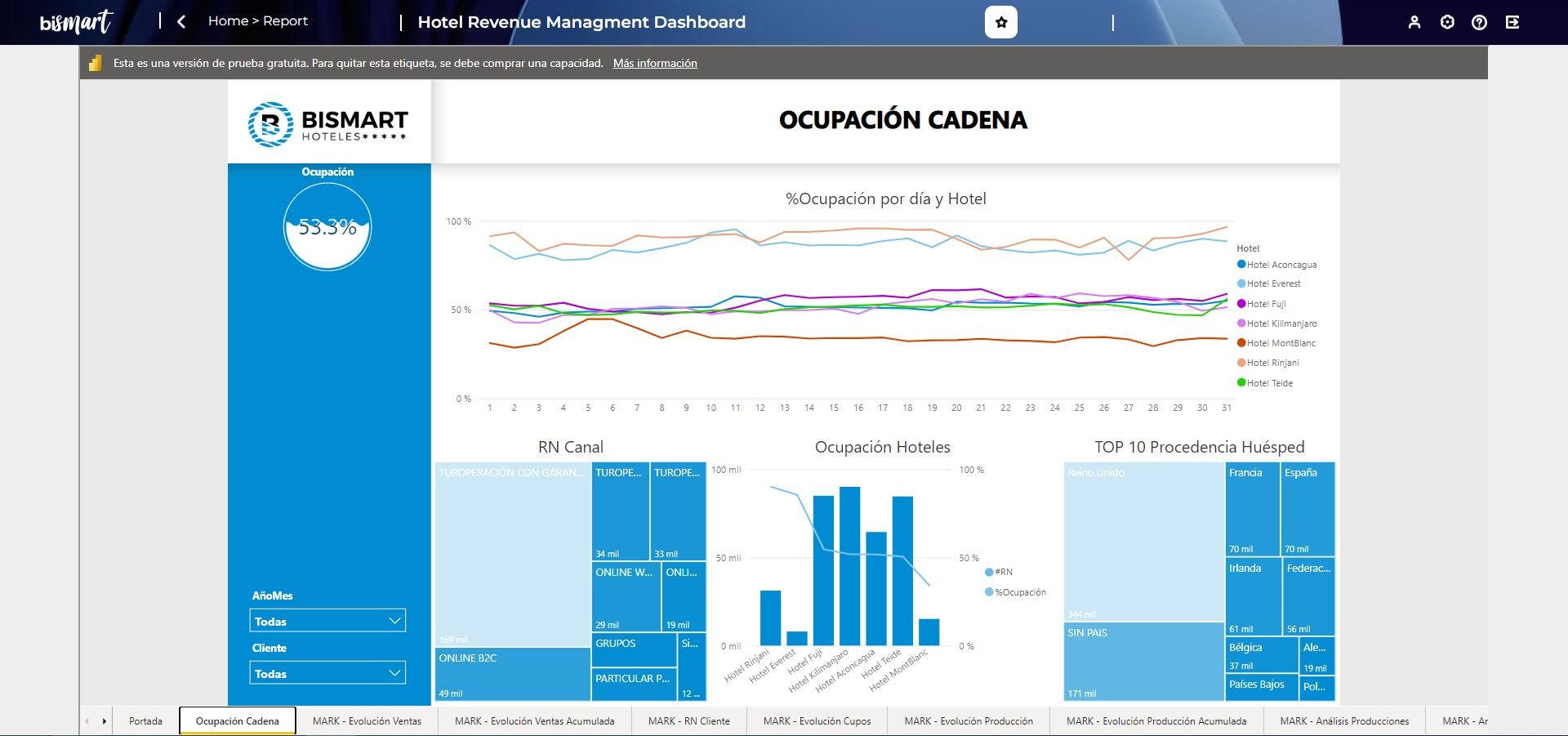This screenshot has width=1568, height=736.
Task: Switch to MARK - Evolución Ventas tab
Action: [367, 720]
